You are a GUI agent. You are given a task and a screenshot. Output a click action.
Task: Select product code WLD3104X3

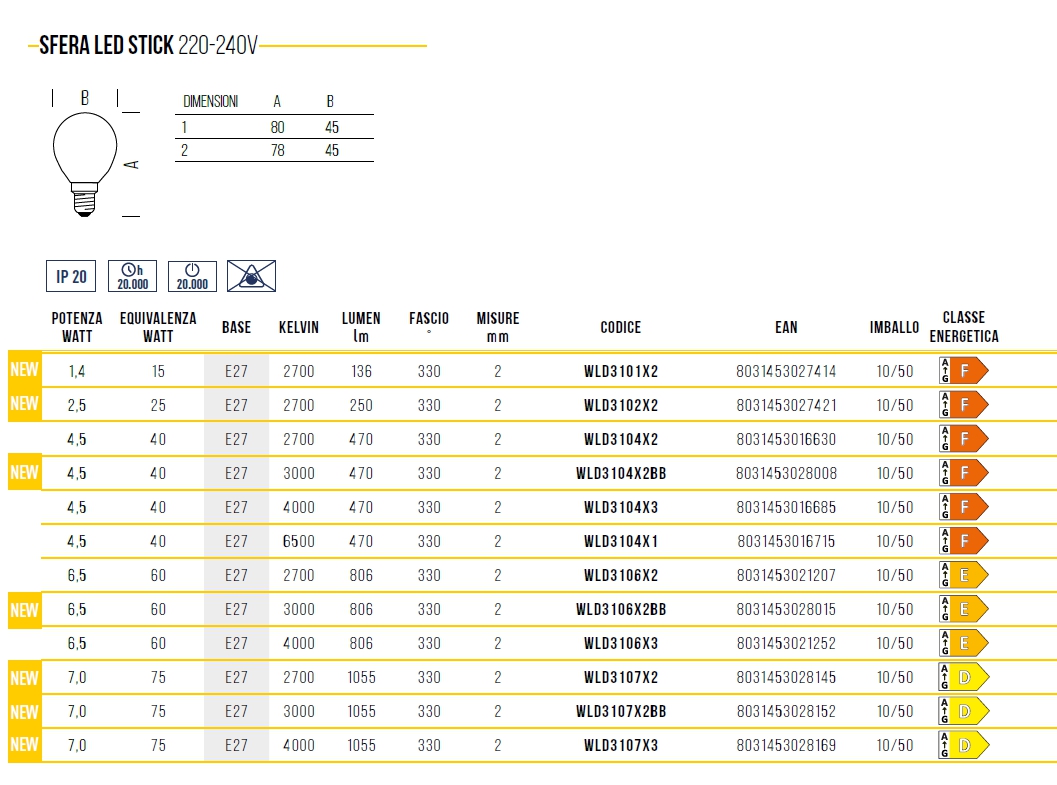coord(621,507)
